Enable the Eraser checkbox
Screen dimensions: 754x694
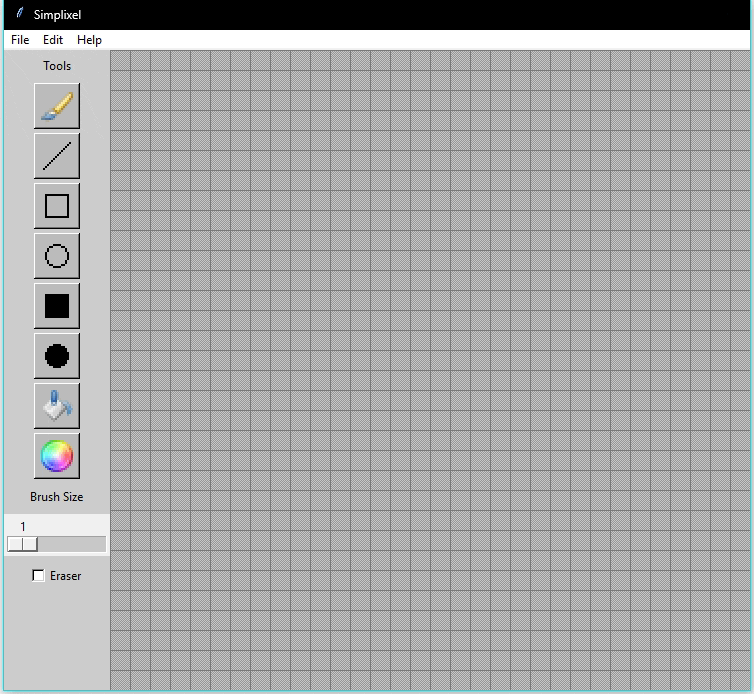pos(39,576)
